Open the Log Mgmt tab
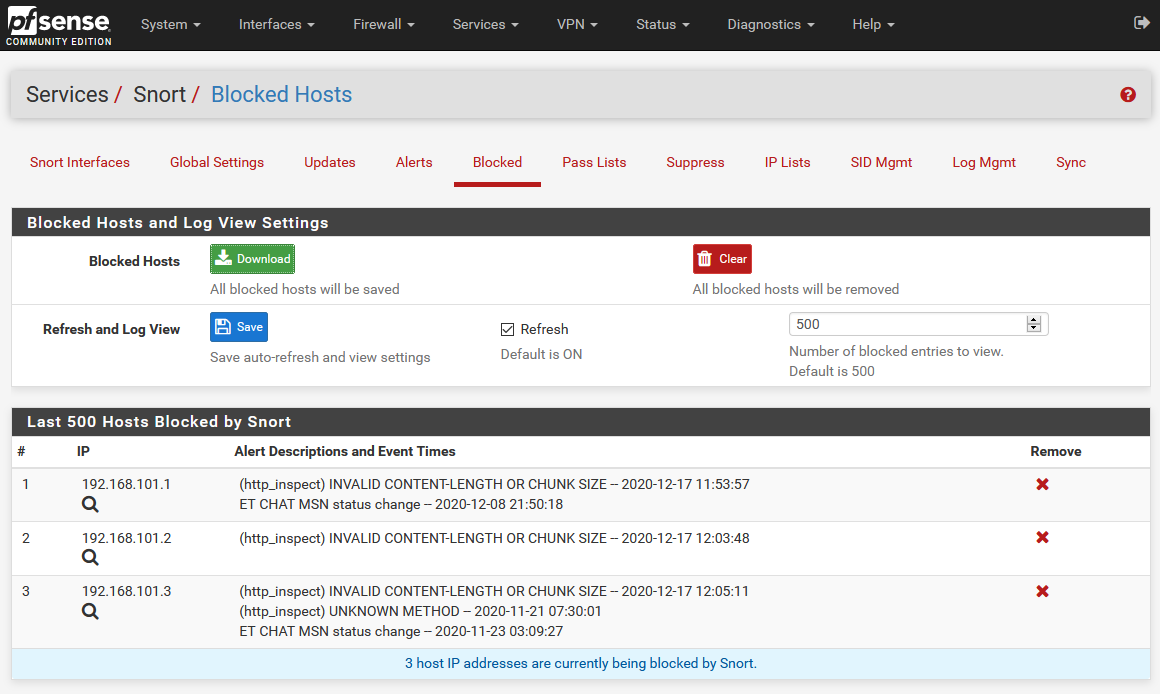1160x694 pixels. pyautogui.click(x=984, y=163)
